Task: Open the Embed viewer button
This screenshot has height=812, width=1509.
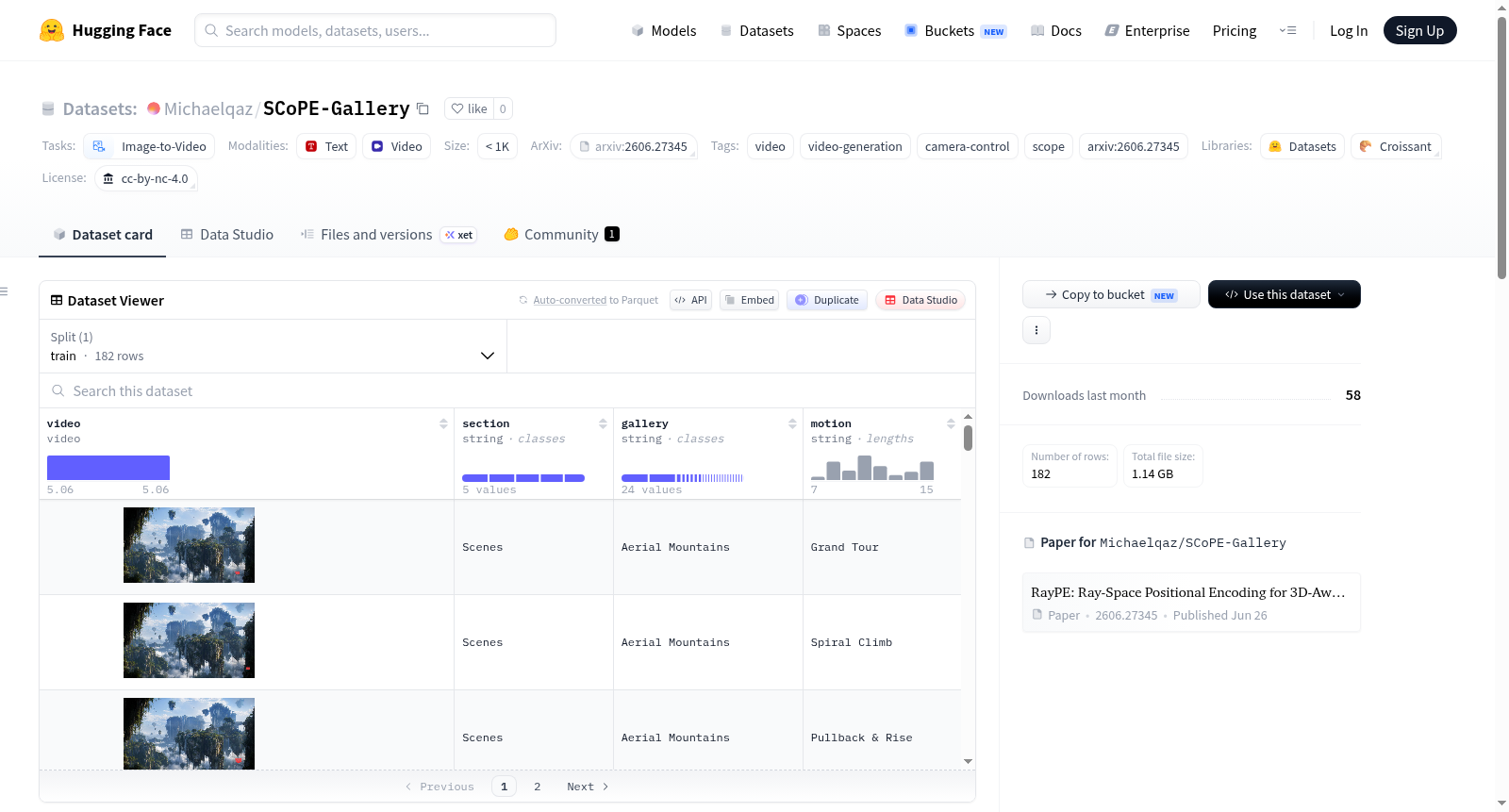Action: click(x=749, y=300)
